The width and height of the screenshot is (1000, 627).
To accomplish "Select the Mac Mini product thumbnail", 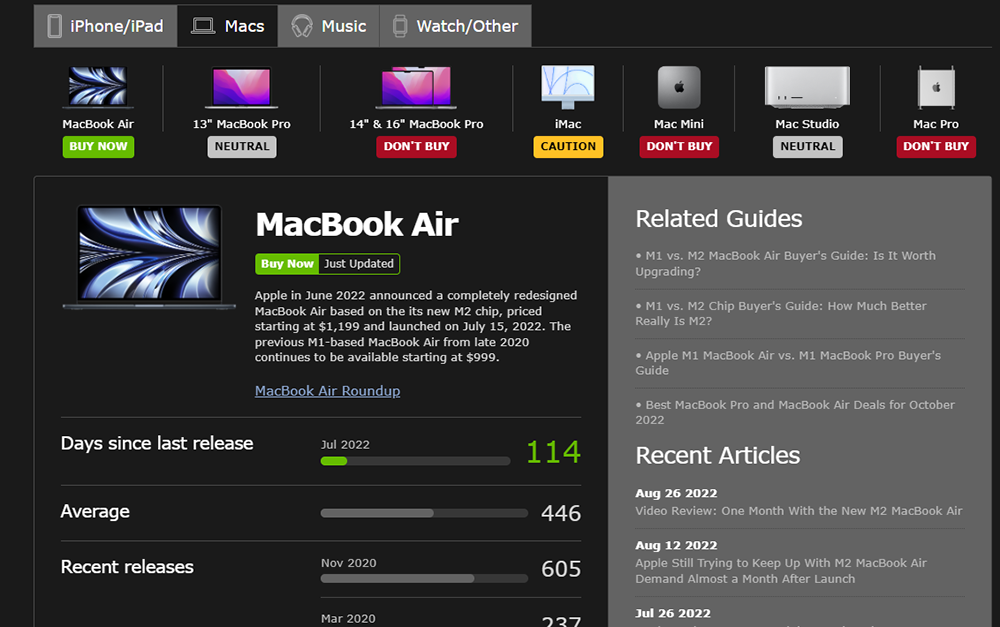I will pos(679,87).
